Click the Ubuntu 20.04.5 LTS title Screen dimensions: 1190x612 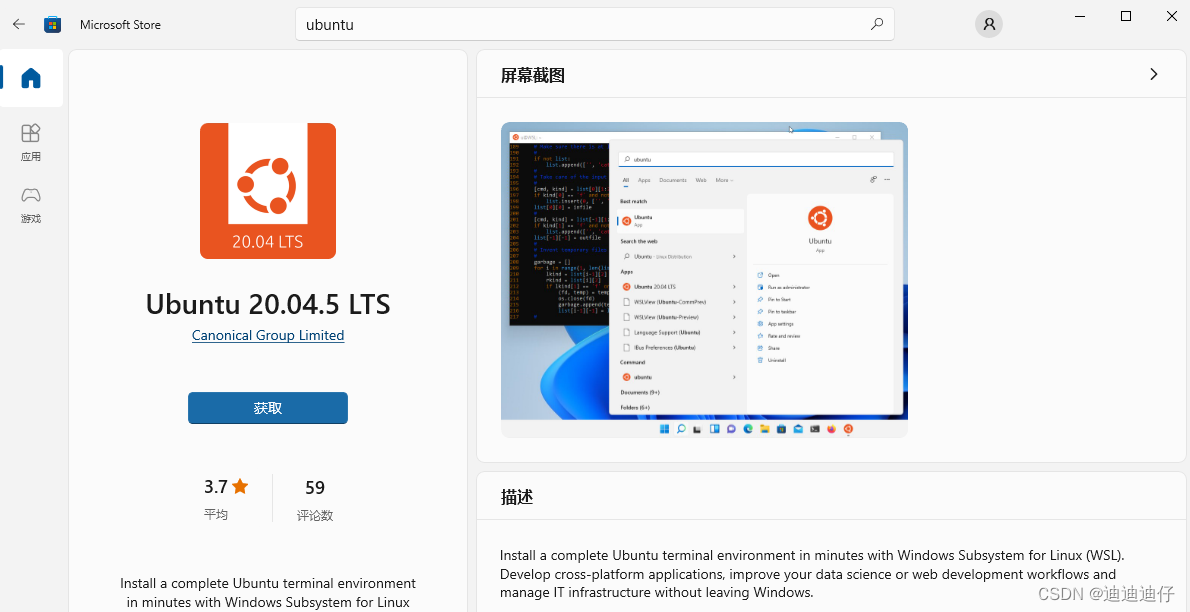pos(268,304)
